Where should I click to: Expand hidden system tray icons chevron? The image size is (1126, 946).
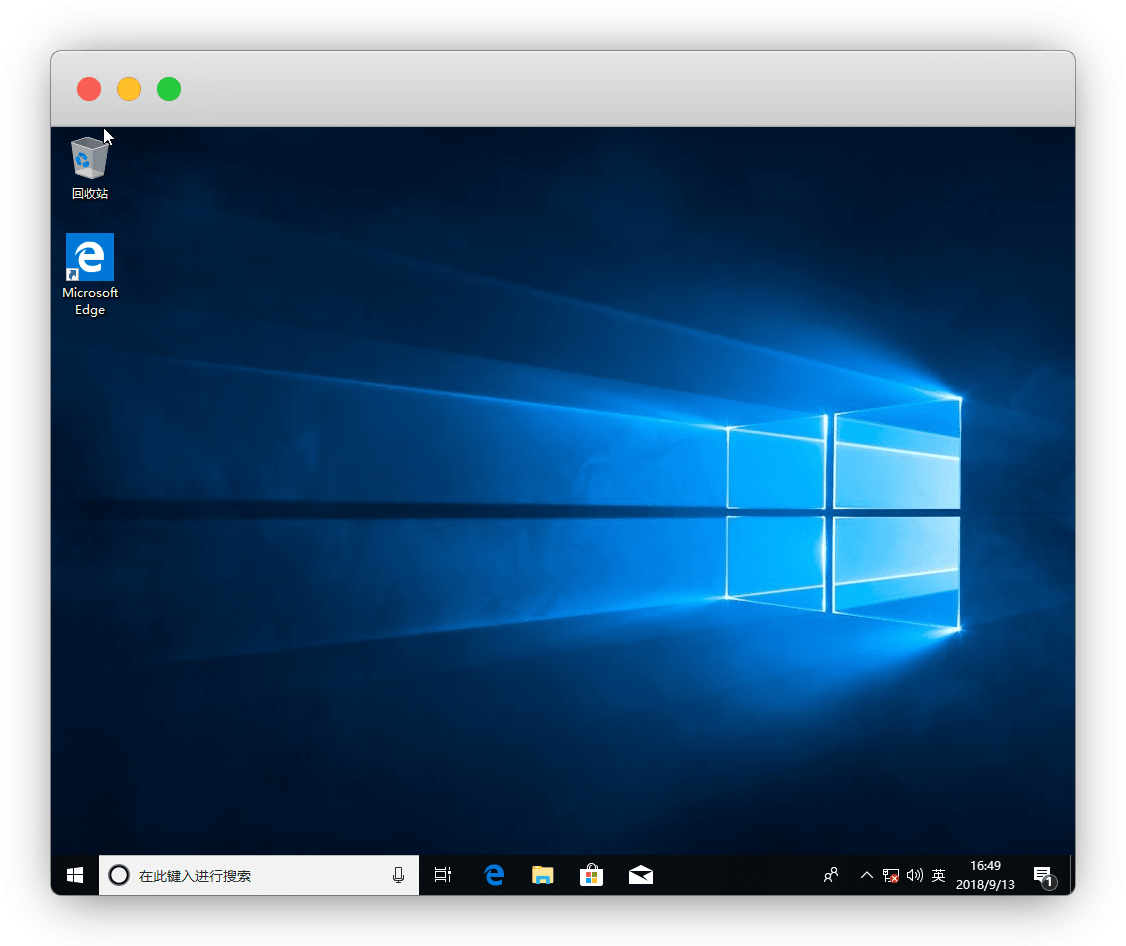(x=866, y=875)
